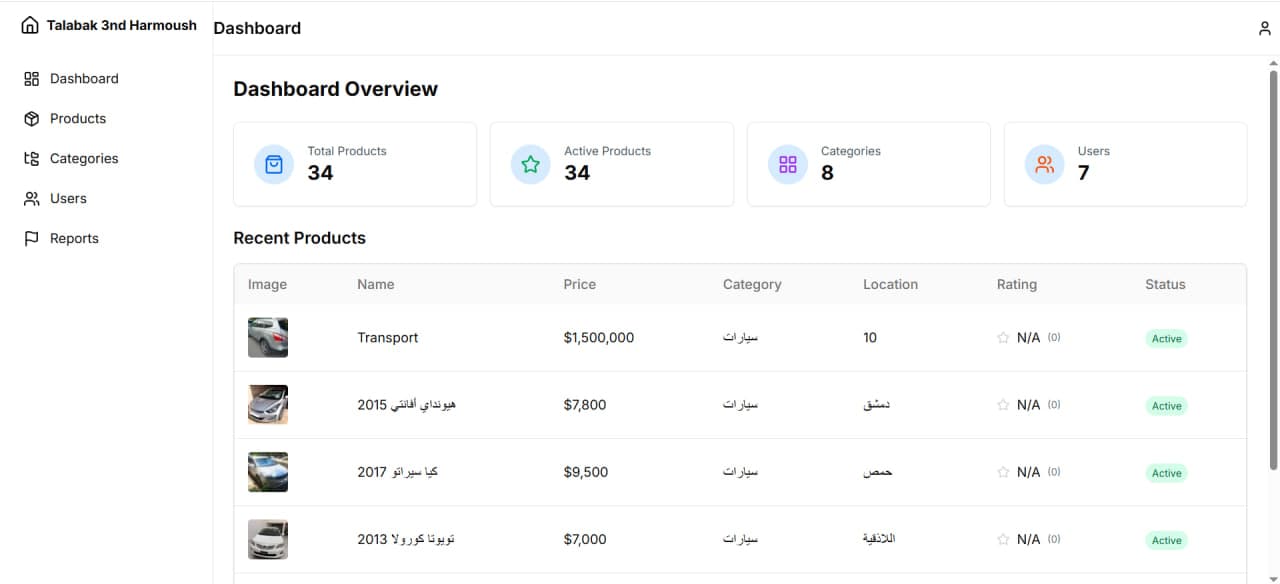1280x584 pixels.
Task: Click the Users count 7
Action: [1083, 173]
